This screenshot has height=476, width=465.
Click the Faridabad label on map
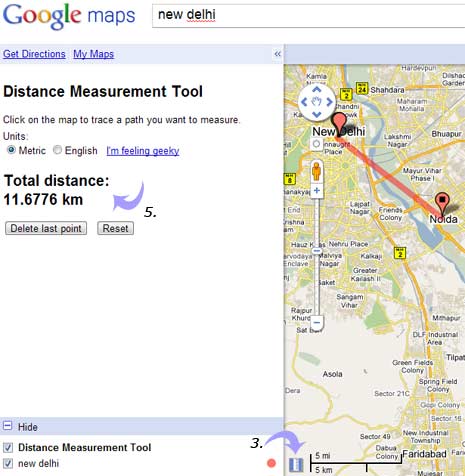(424, 454)
